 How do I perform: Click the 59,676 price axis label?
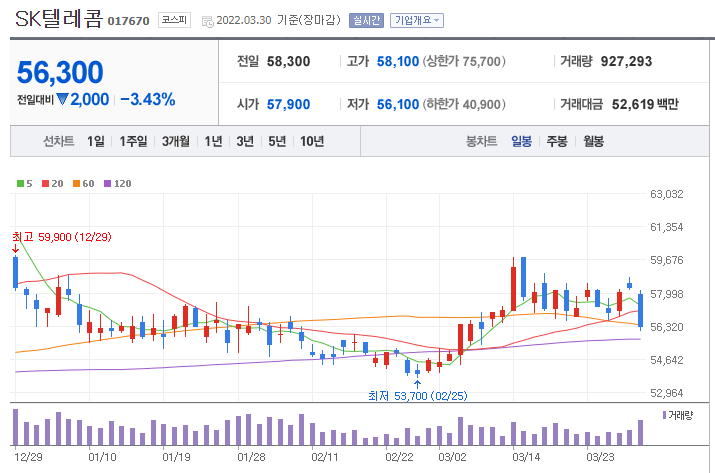point(667,260)
